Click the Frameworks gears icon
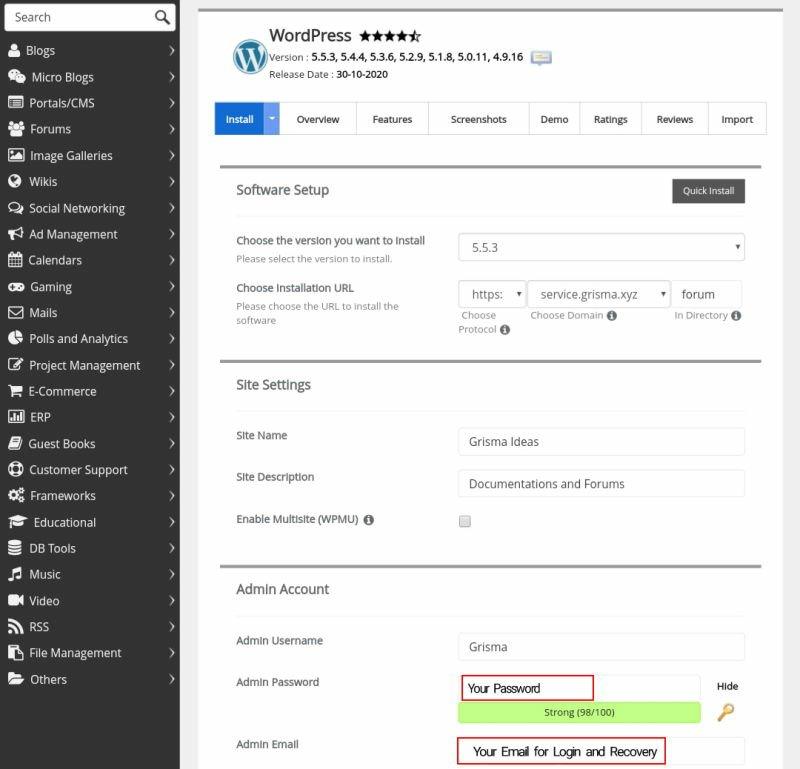The width and height of the screenshot is (800, 769). (16, 495)
